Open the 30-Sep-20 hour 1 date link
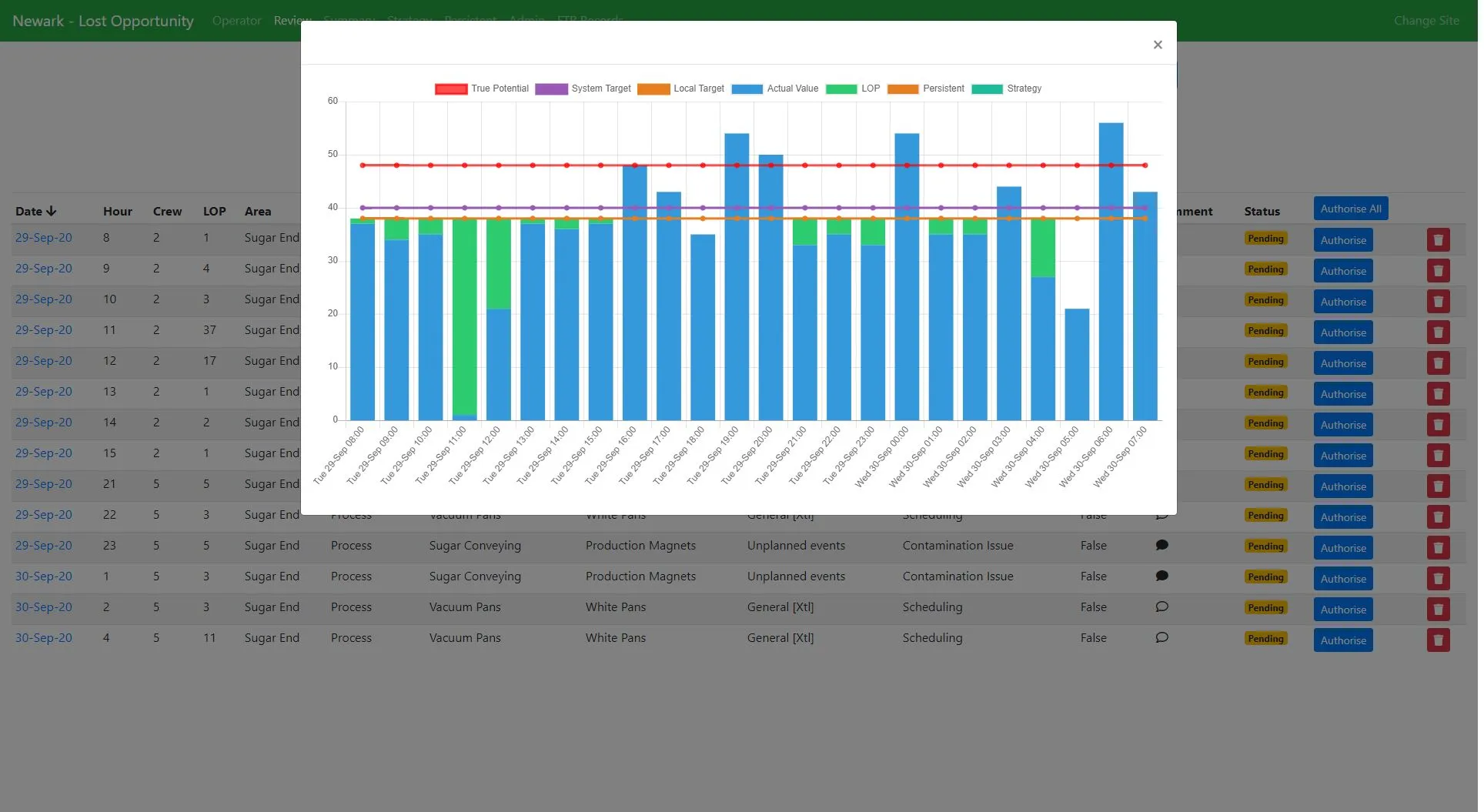Screen dimensions: 1484x812 point(44,576)
